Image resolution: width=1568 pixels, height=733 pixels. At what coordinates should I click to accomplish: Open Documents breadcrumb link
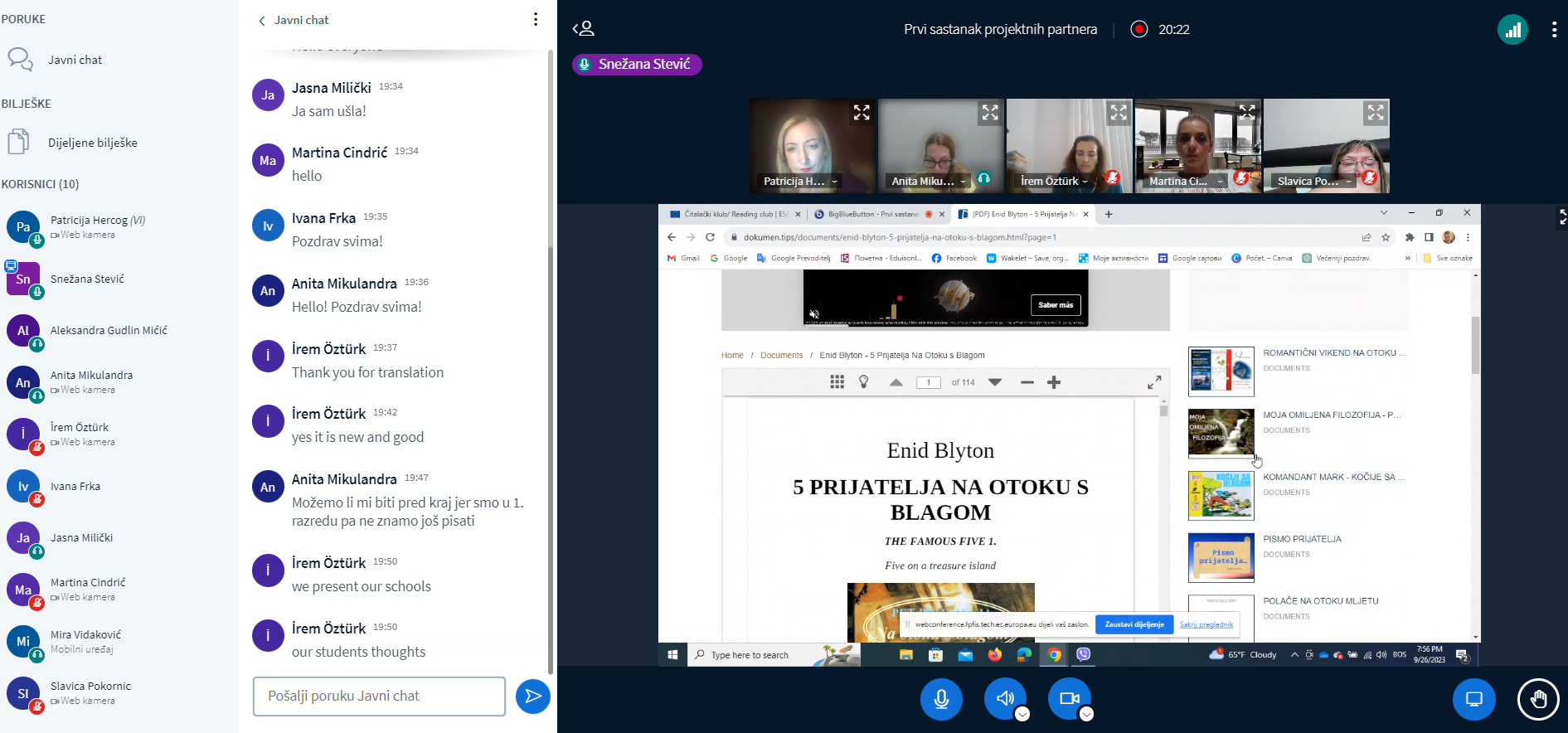(781, 356)
